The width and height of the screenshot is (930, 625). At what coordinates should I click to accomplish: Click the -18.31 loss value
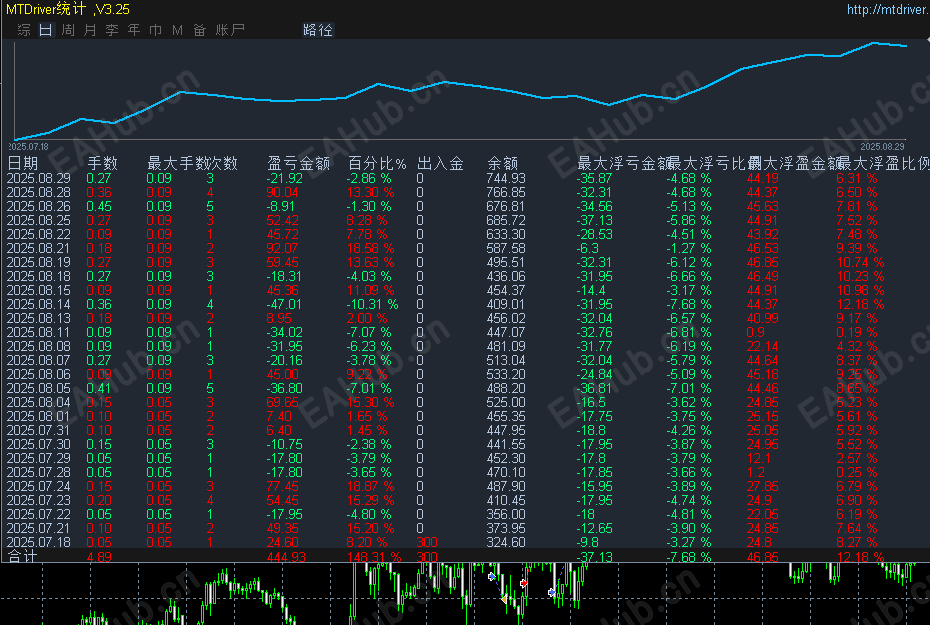coord(284,276)
